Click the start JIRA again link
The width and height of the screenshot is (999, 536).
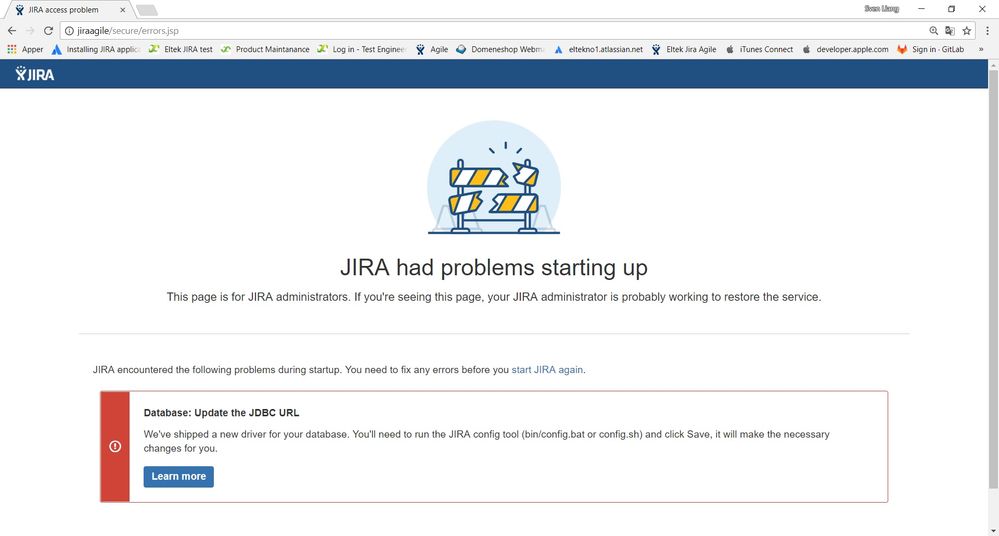tap(547, 370)
